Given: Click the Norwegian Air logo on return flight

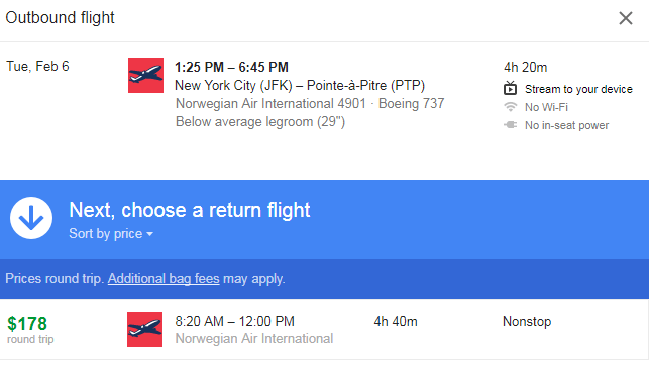Looking at the screenshot, I should pos(145,329).
